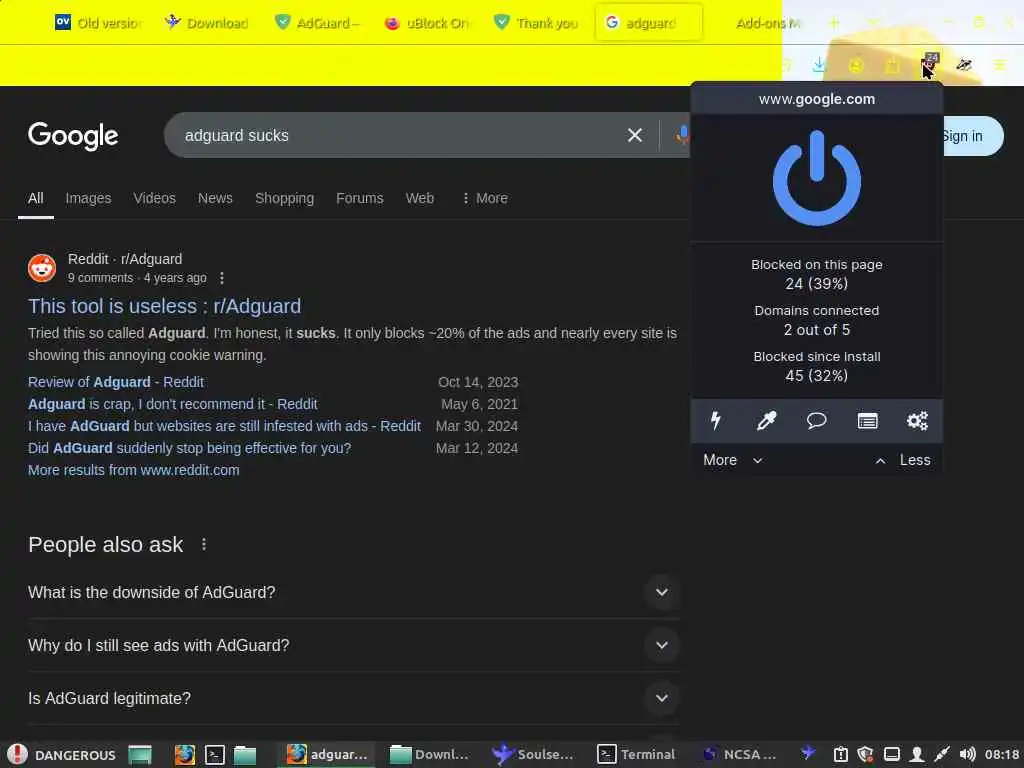Switch to the 'AdGuard –' browser tab
The width and height of the screenshot is (1024, 768).
click(317, 23)
